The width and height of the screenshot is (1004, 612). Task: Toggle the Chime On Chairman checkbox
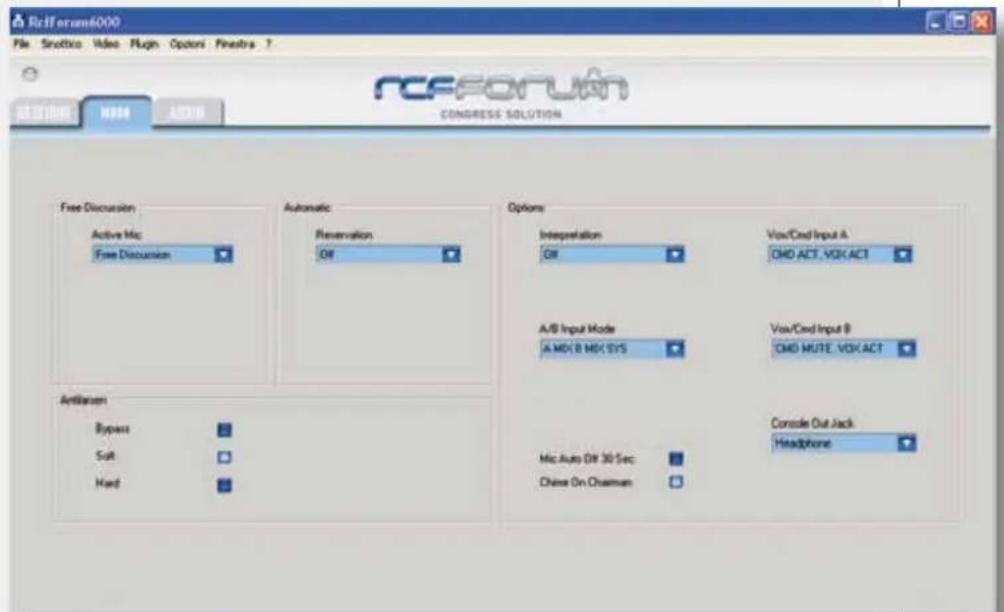coord(676,482)
